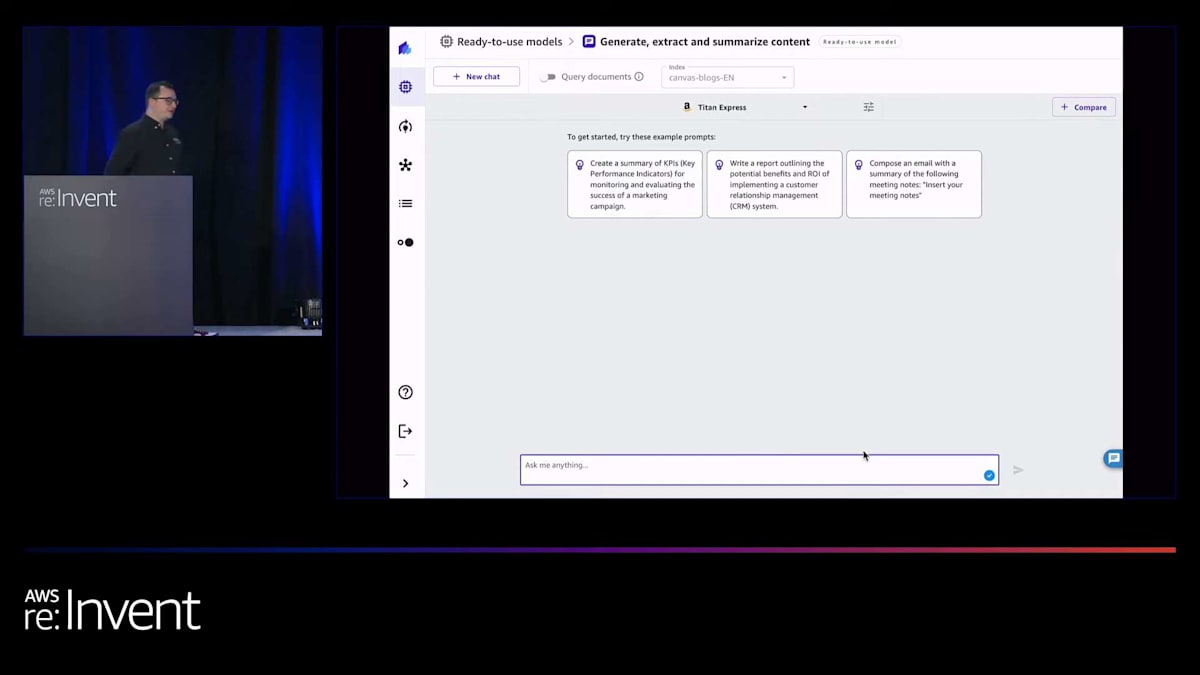Viewport: 1200px width, 675px height.
Task: Expand the sidebar with chevron arrow
Action: tap(405, 483)
